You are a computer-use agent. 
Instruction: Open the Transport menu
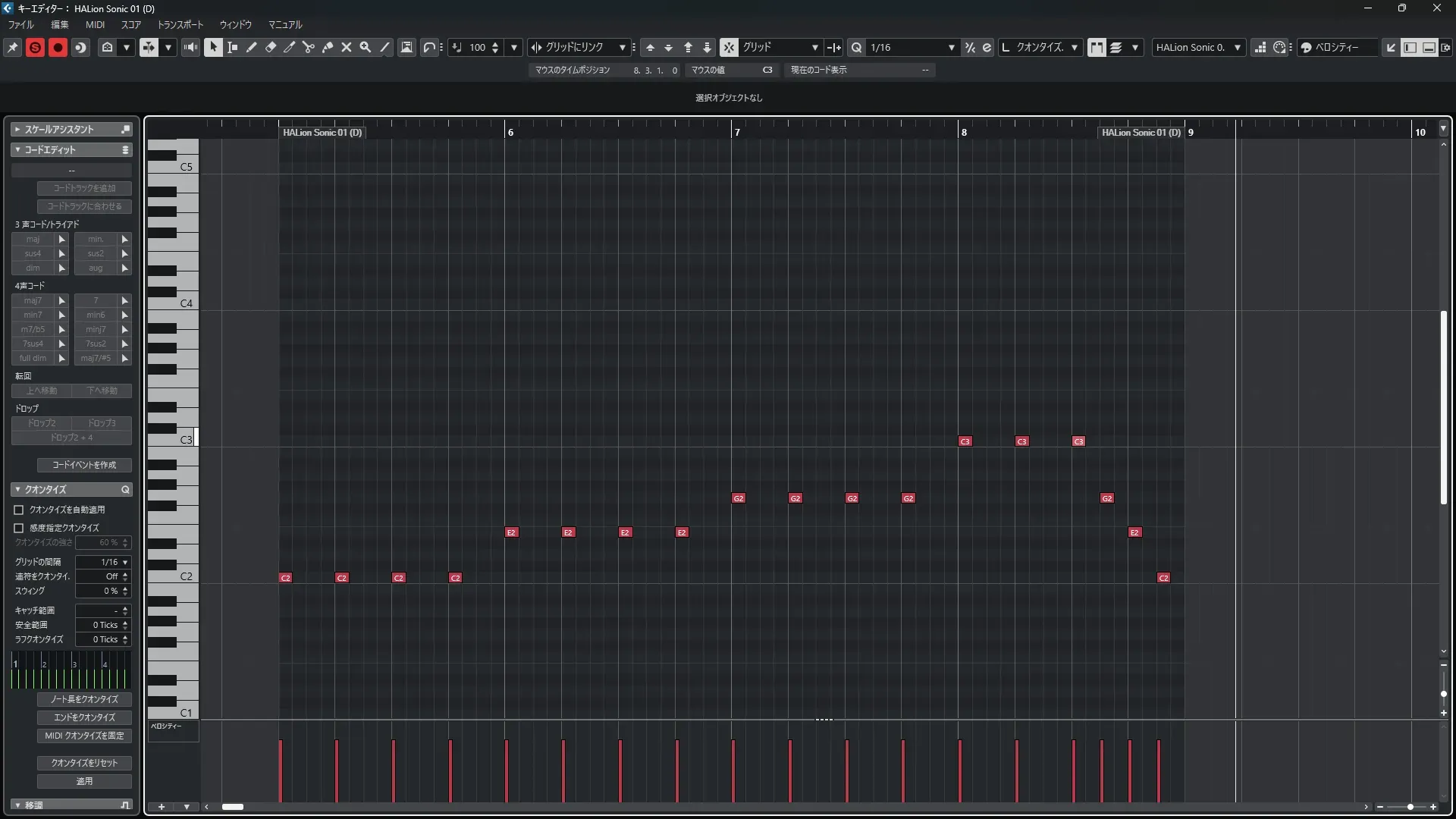[x=180, y=24]
